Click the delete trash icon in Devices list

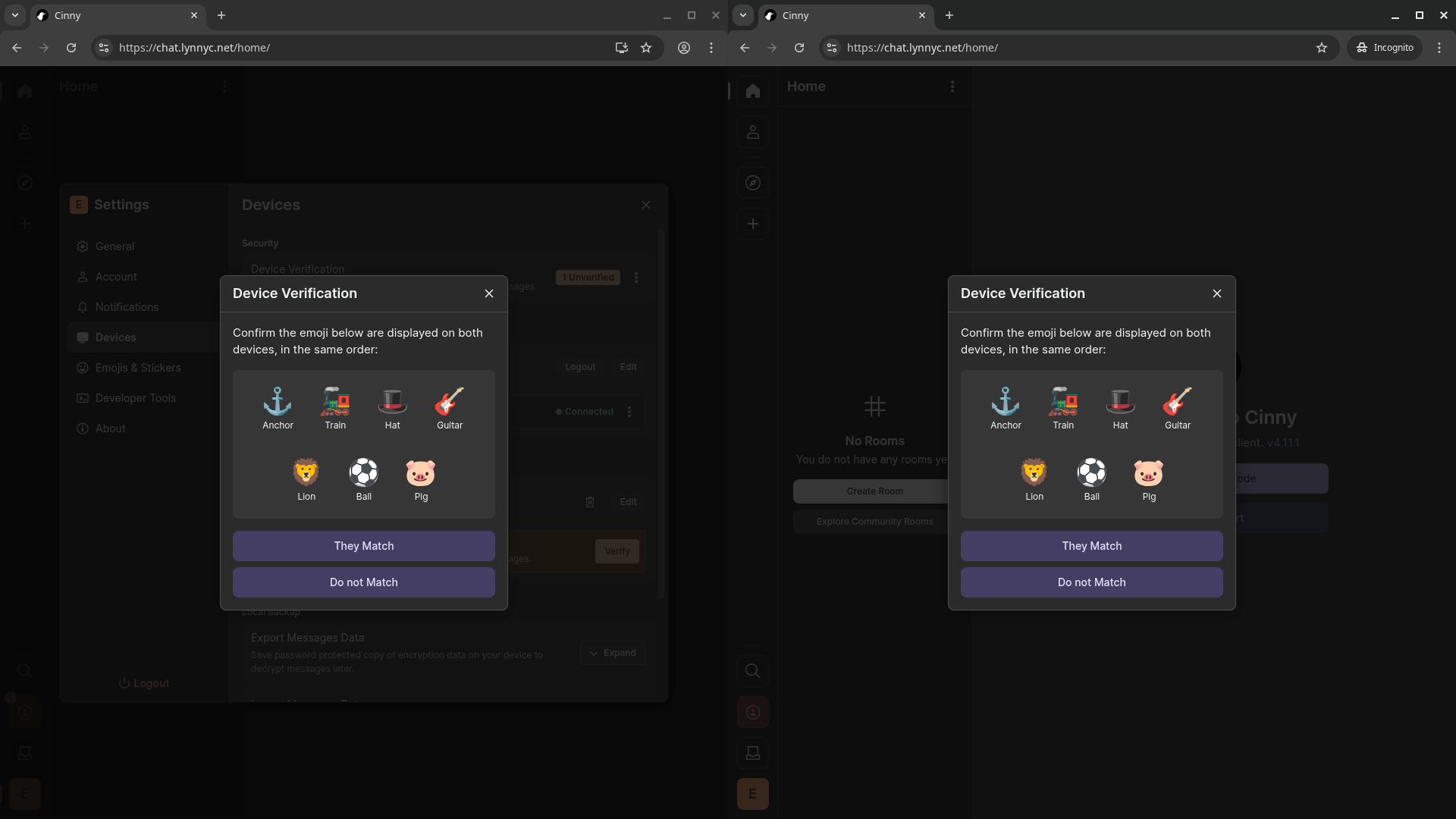tap(590, 502)
